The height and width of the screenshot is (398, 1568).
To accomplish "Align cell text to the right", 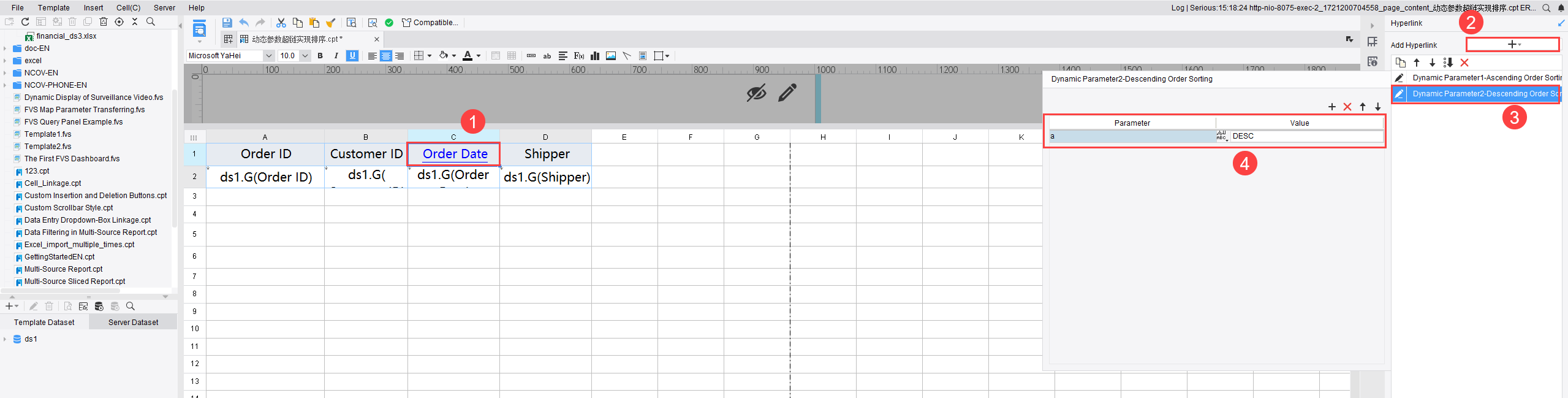I will 400,56.
